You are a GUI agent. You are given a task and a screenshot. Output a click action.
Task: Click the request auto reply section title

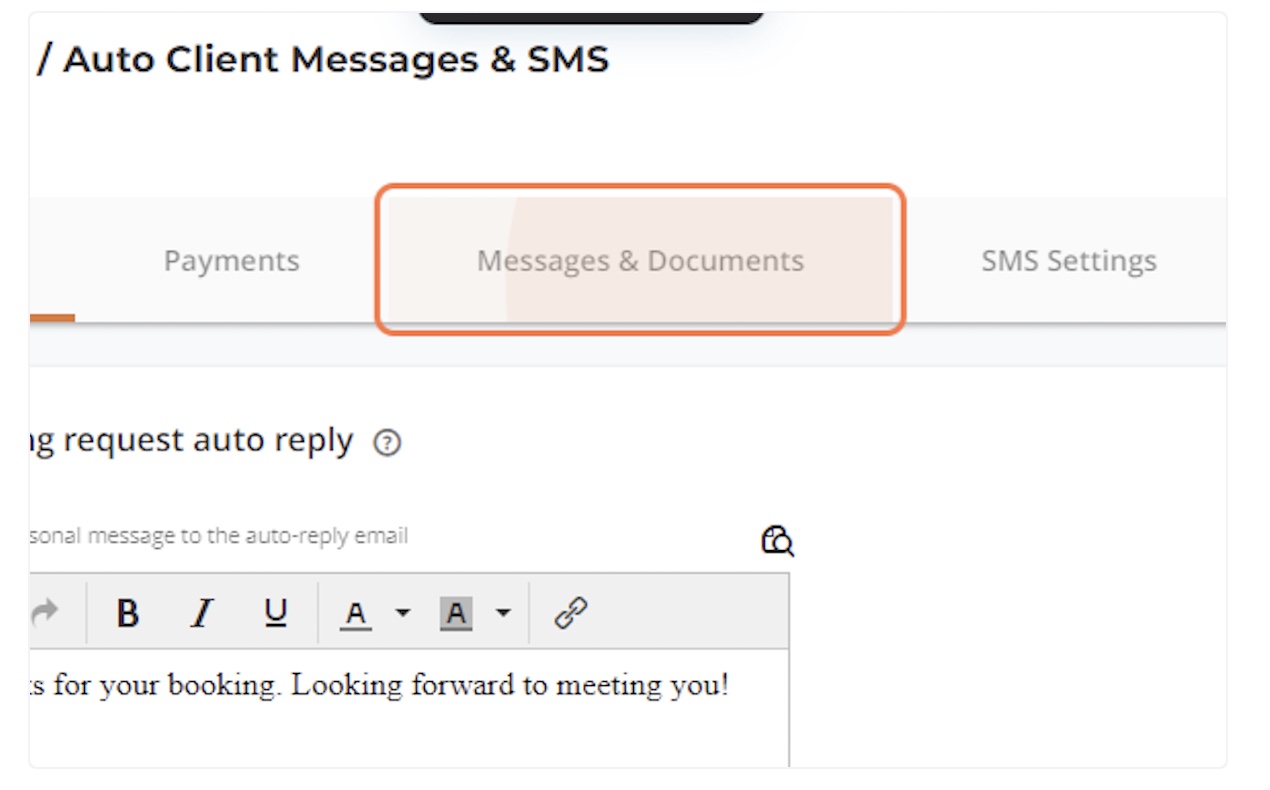coord(190,441)
